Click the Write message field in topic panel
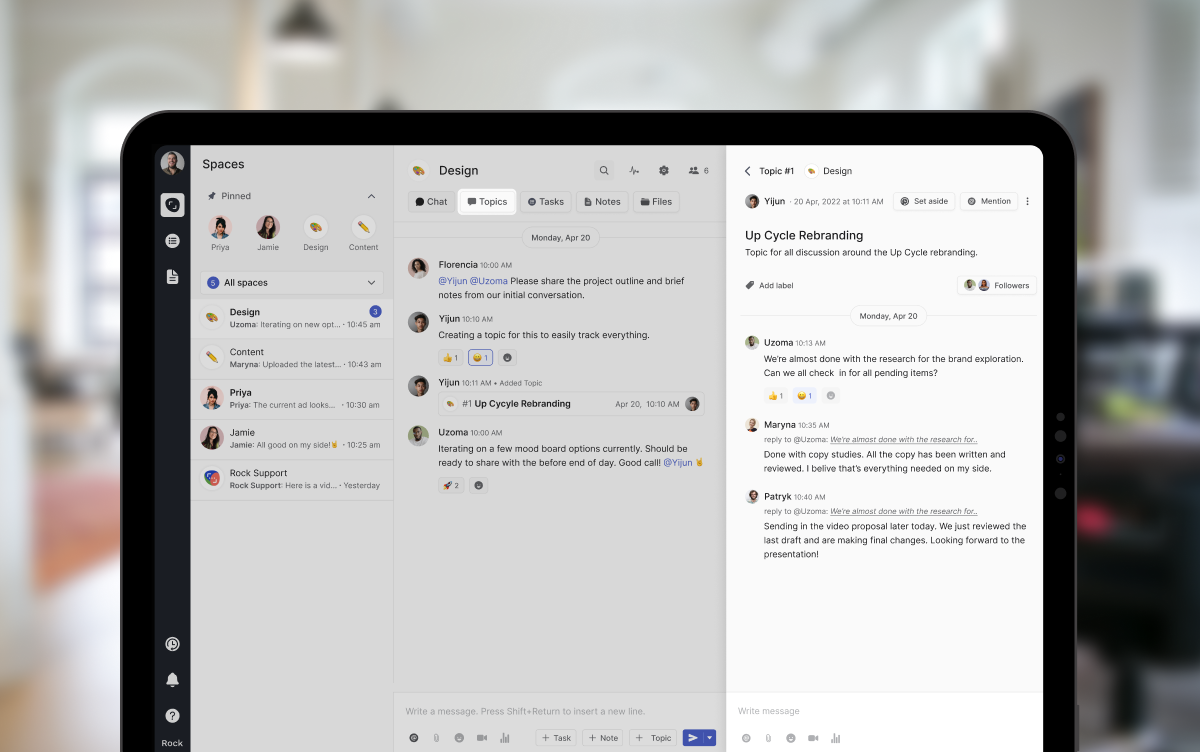This screenshot has width=1200, height=752. pyautogui.click(x=884, y=711)
